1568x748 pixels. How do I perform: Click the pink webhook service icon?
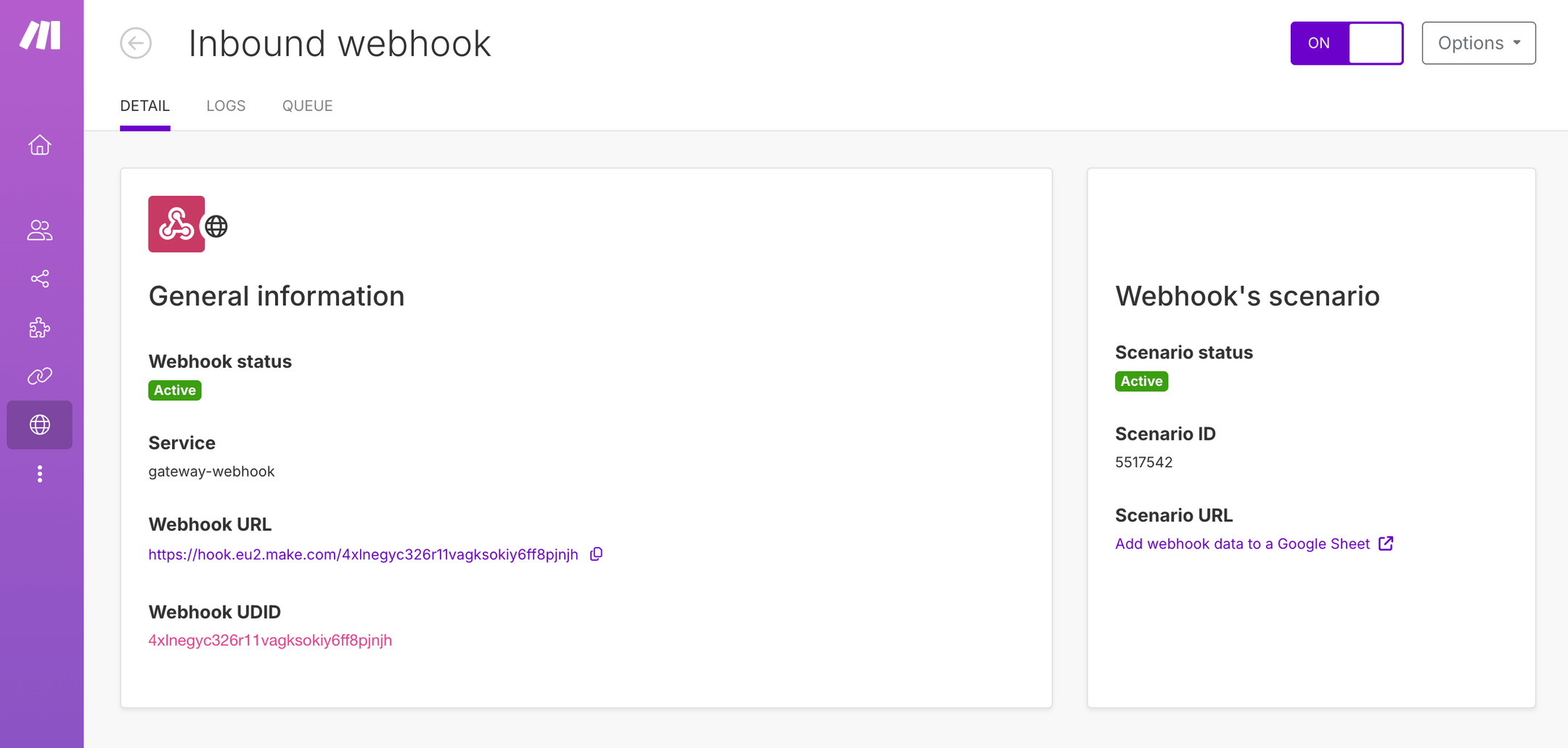175,224
